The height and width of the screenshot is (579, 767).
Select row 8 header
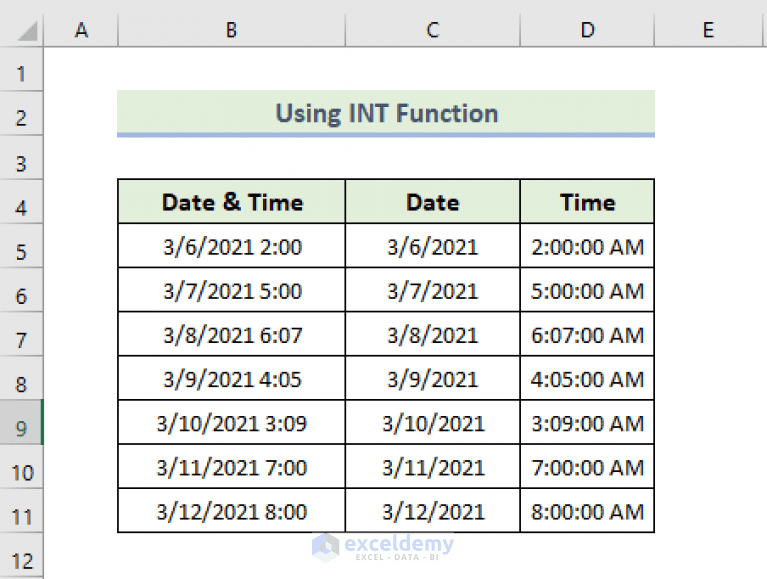[x=22, y=379]
